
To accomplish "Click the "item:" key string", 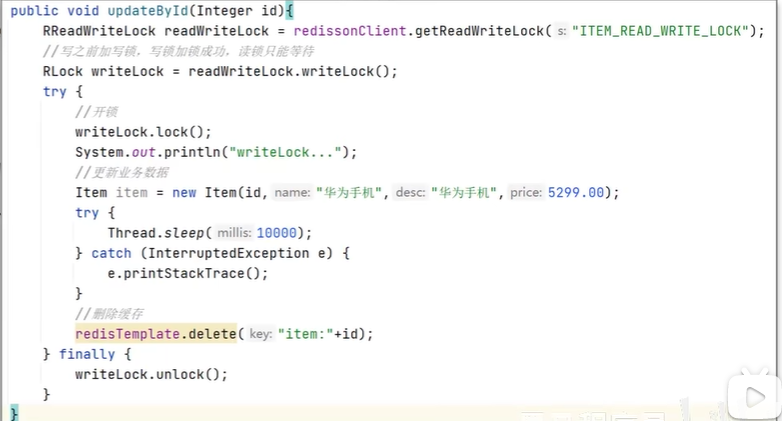I will pos(305,334).
